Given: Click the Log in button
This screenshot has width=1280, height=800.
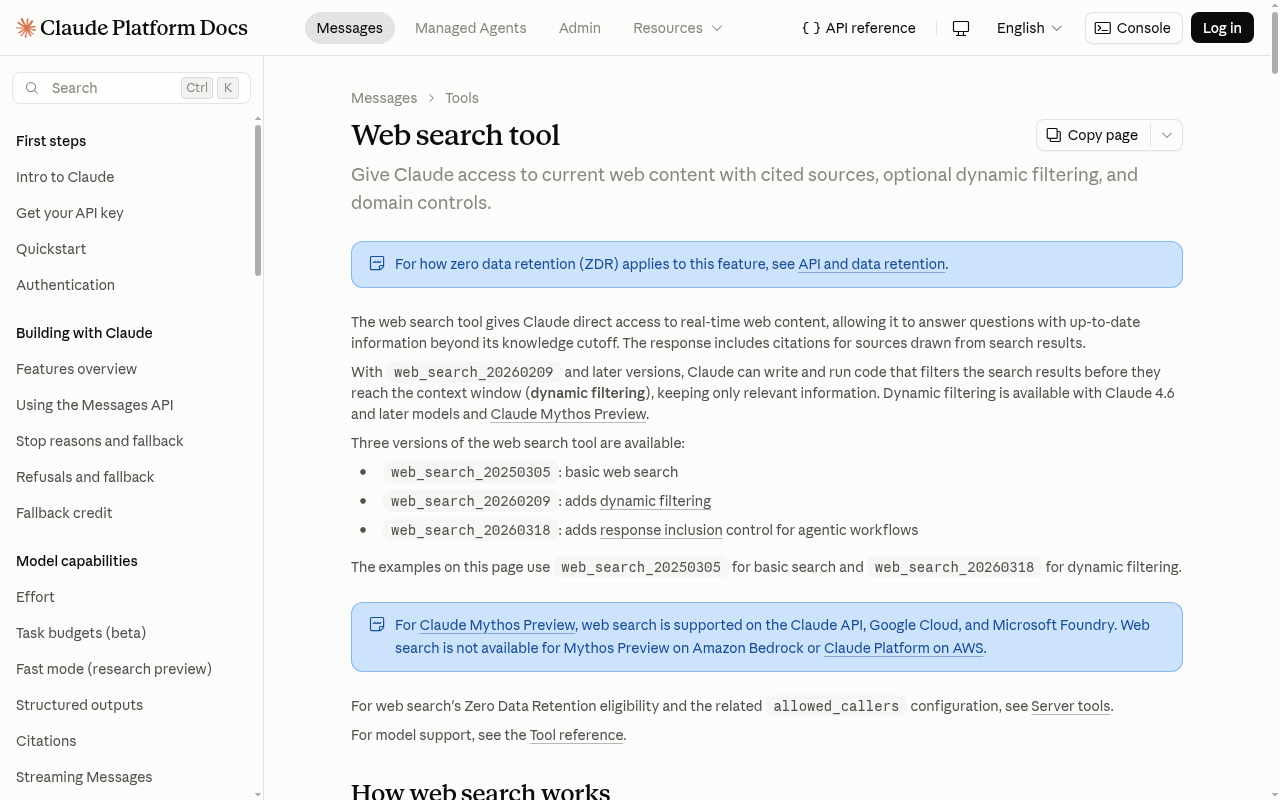Looking at the screenshot, I should click(1222, 28).
